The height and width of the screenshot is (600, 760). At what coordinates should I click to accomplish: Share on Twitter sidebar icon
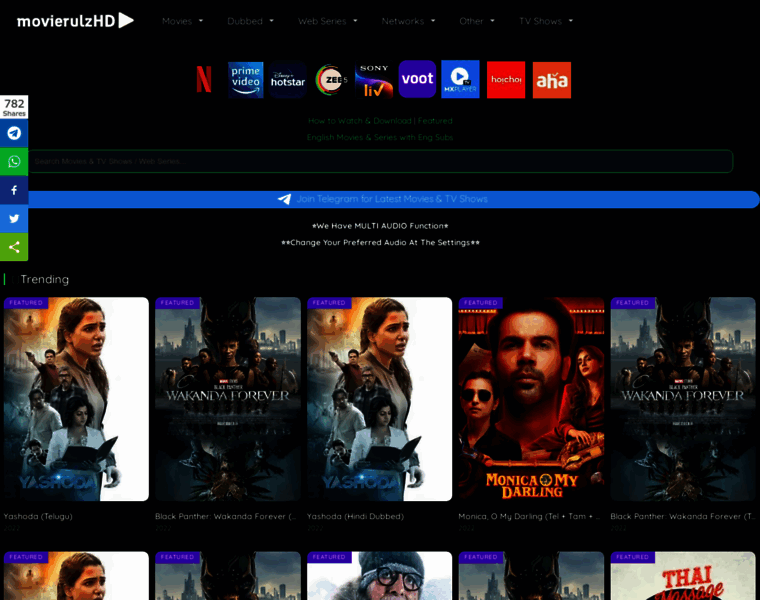click(x=14, y=218)
